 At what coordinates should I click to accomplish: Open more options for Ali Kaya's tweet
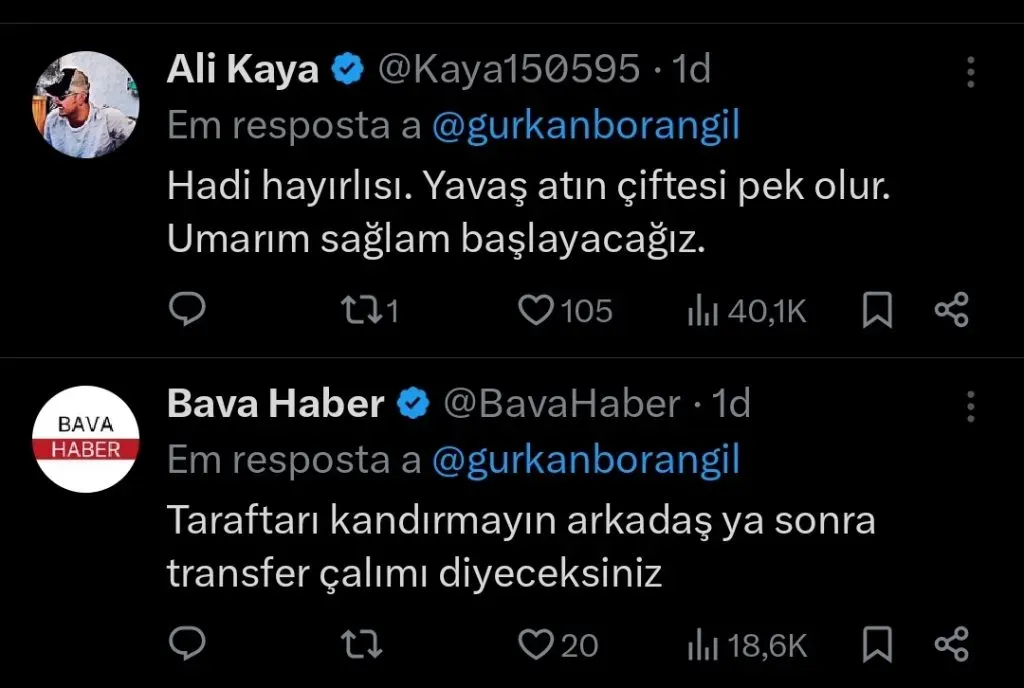[x=970, y=71]
